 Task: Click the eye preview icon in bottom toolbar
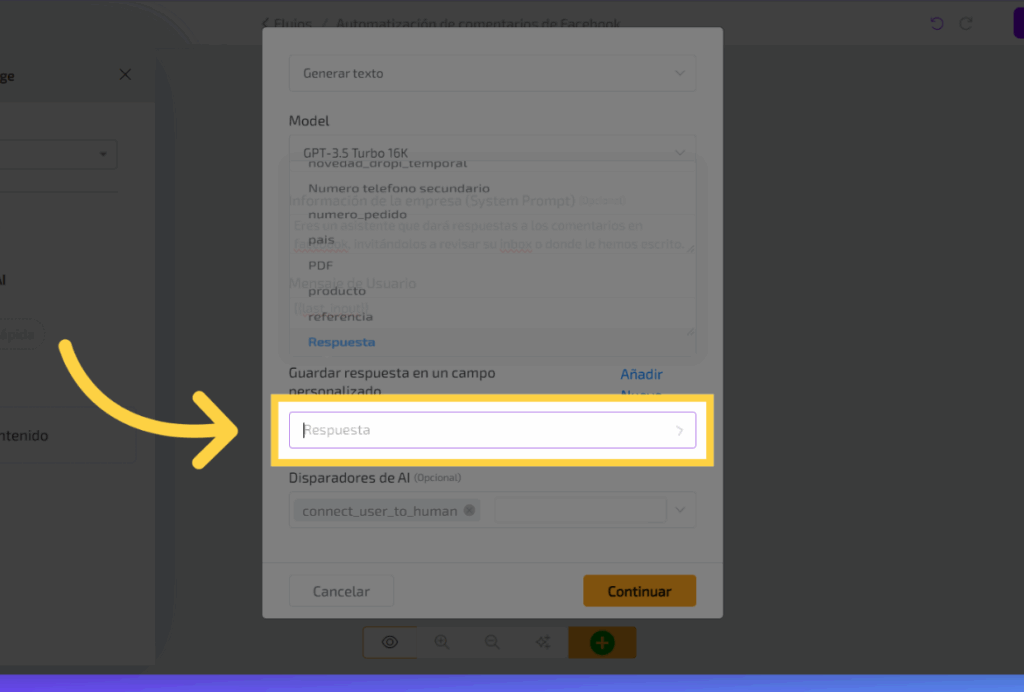click(390, 643)
